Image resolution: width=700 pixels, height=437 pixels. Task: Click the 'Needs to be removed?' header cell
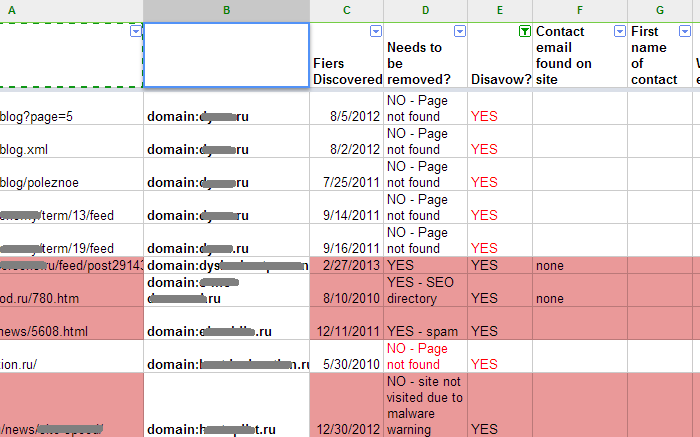coord(425,55)
